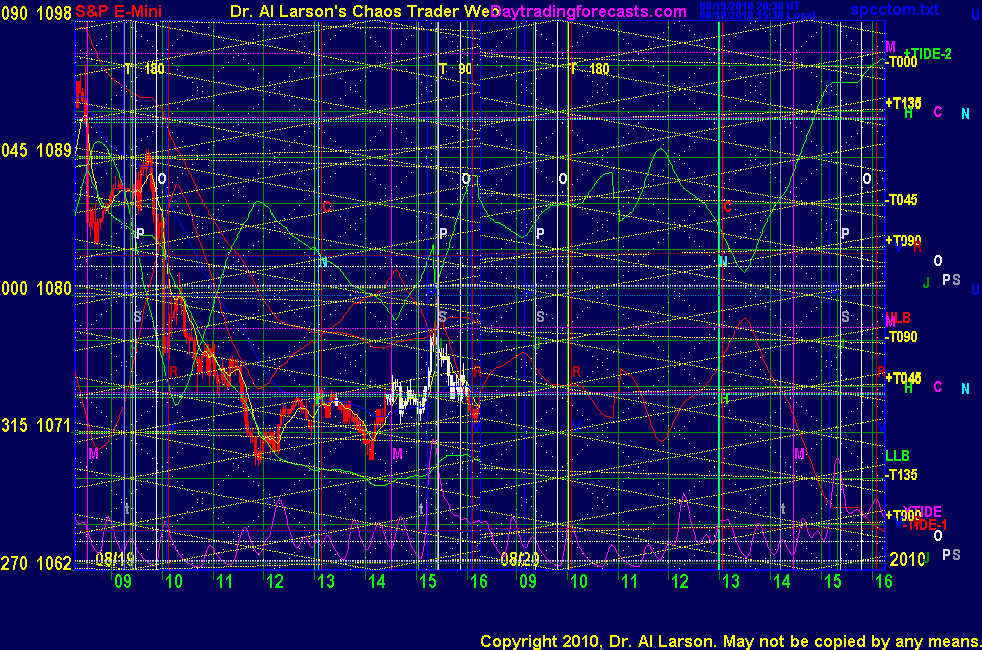Click the green '+TIDE-2' legend label
Image resolution: width=982 pixels, height=650 pixels.
click(x=928, y=54)
